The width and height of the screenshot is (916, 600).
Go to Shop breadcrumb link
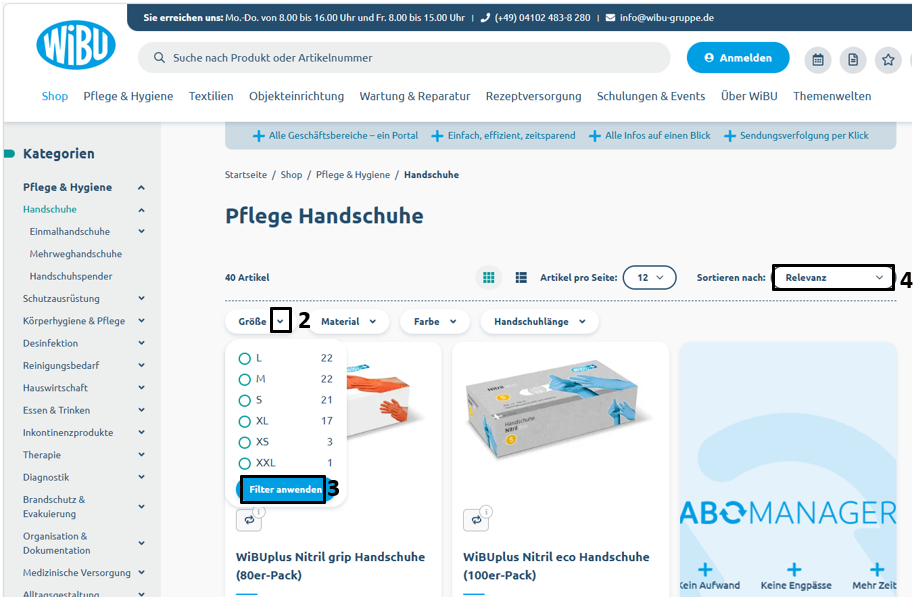[291, 175]
